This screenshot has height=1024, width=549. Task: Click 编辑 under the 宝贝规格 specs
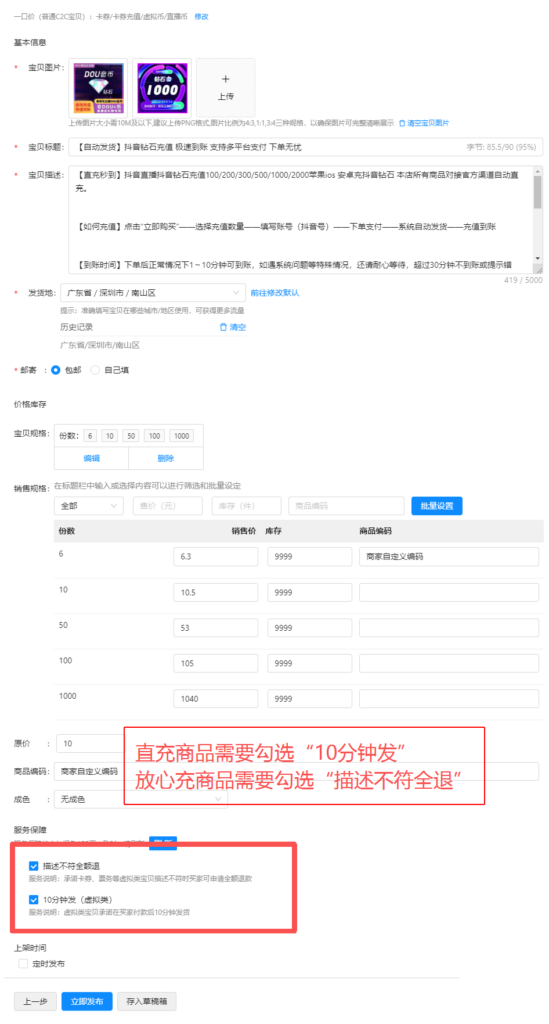point(91,458)
